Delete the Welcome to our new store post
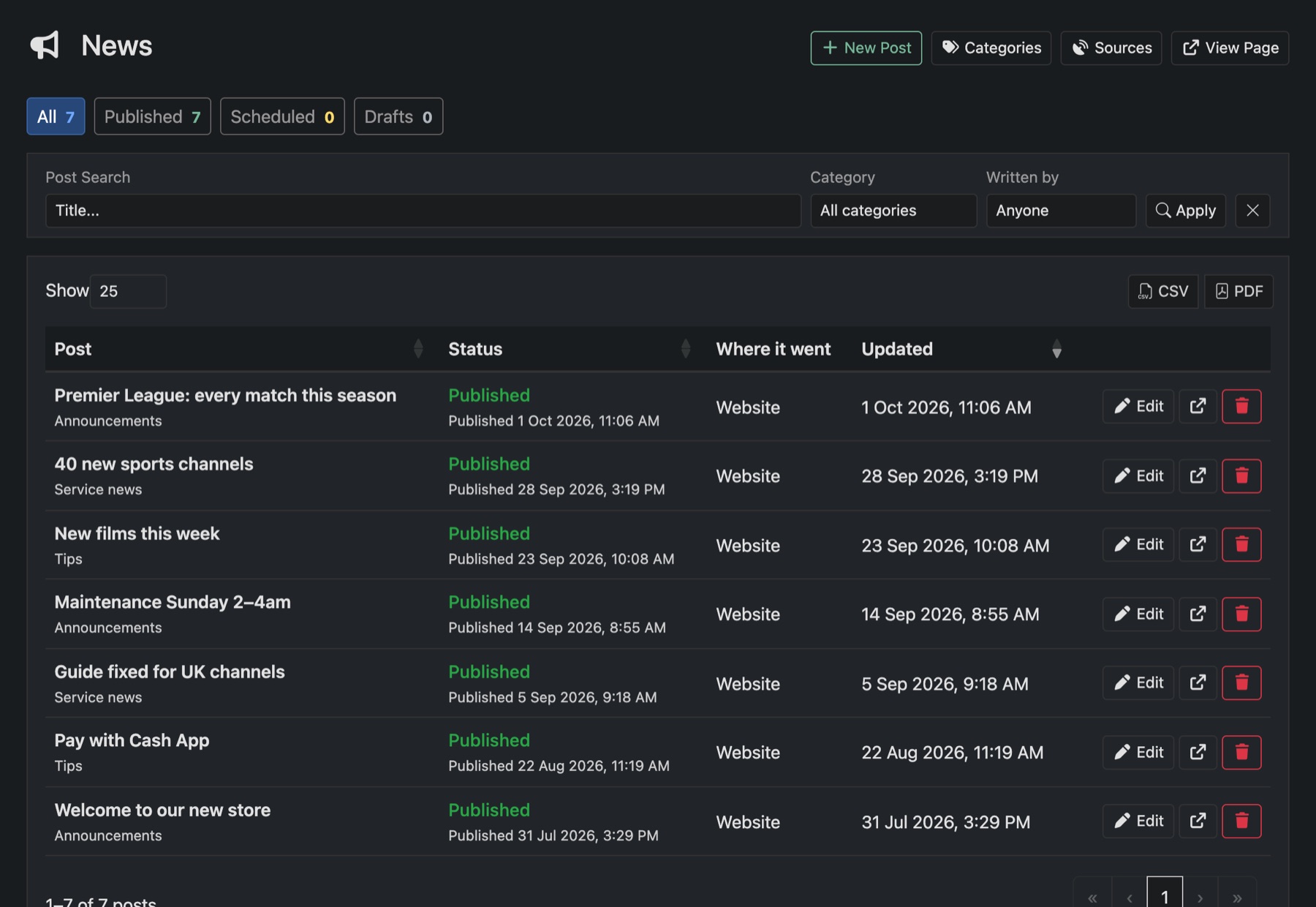Viewport: 1316px width, 907px height. point(1241,821)
